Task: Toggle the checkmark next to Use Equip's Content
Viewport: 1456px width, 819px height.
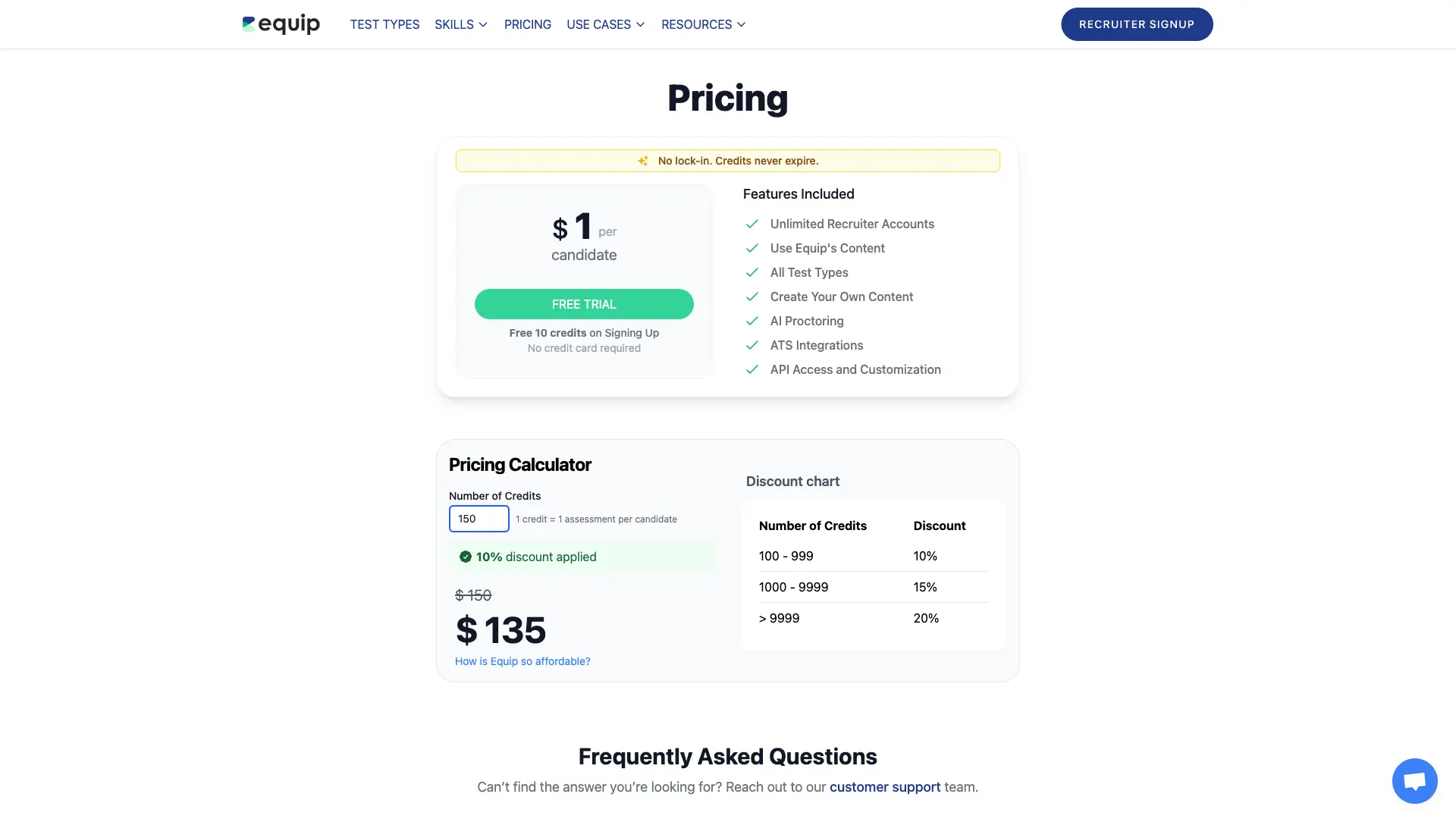Action: click(751, 247)
